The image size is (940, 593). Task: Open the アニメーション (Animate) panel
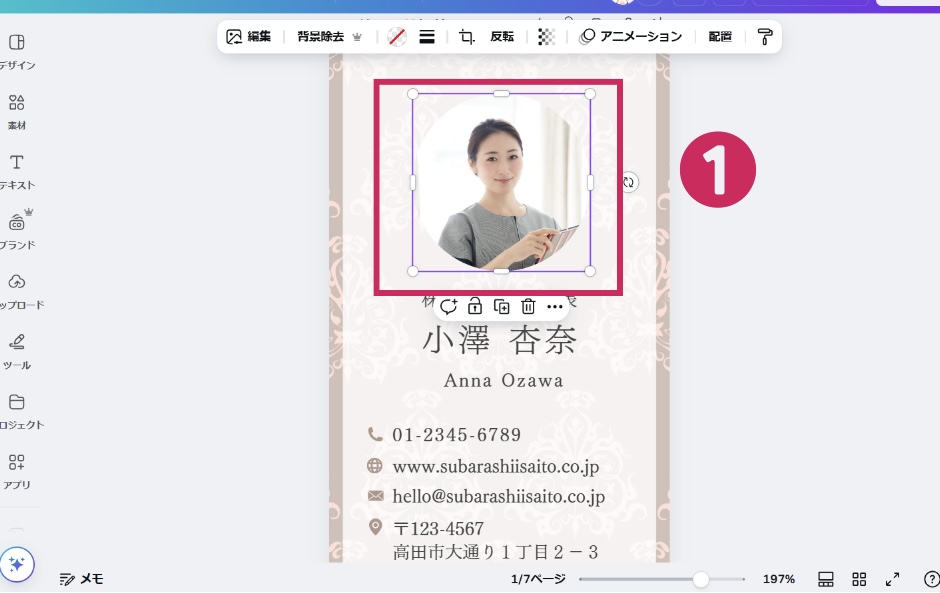coord(631,37)
